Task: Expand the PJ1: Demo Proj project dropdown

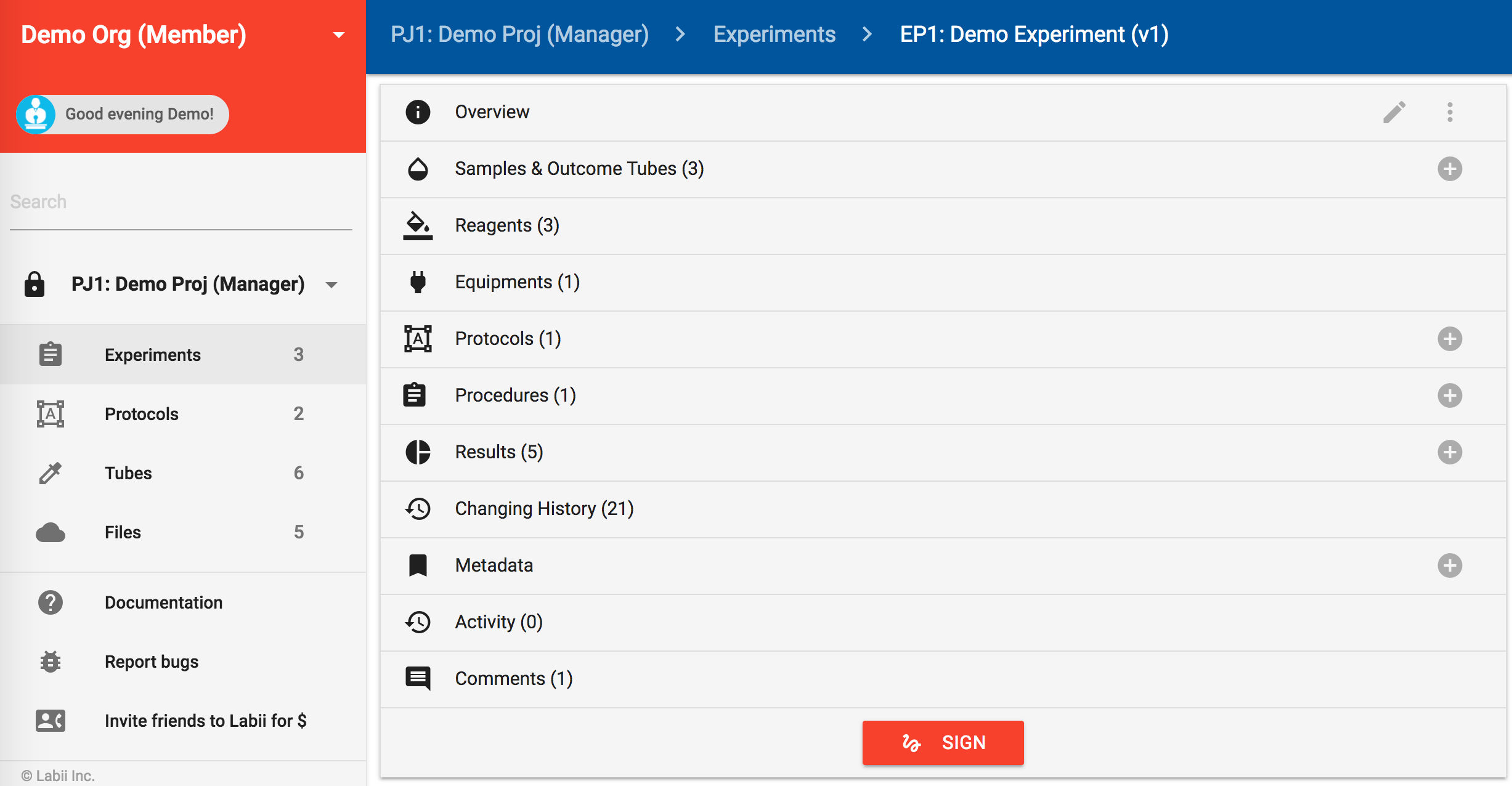Action: click(331, 285)
